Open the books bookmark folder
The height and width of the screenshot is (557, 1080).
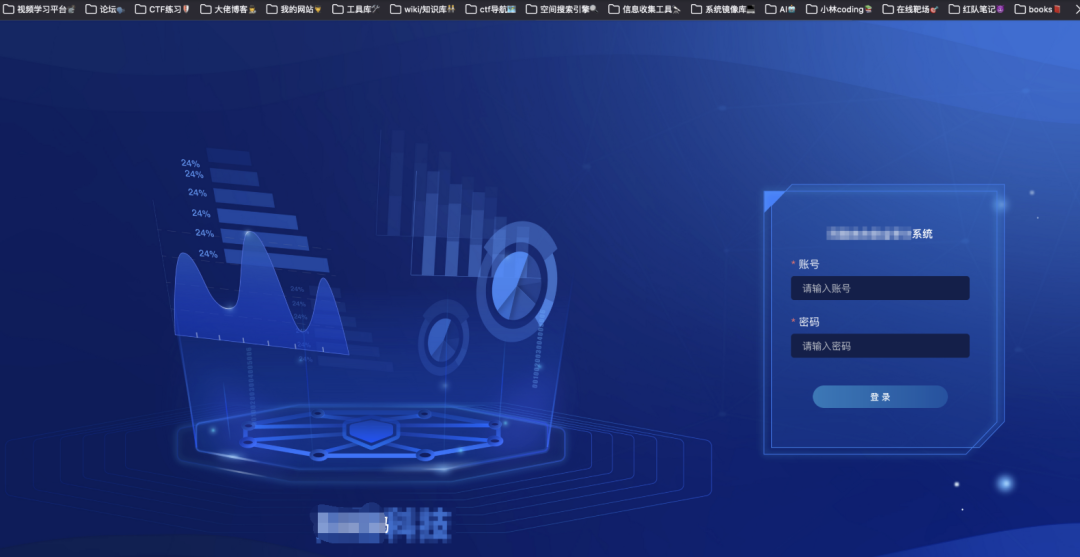(x=1037, y=10)
